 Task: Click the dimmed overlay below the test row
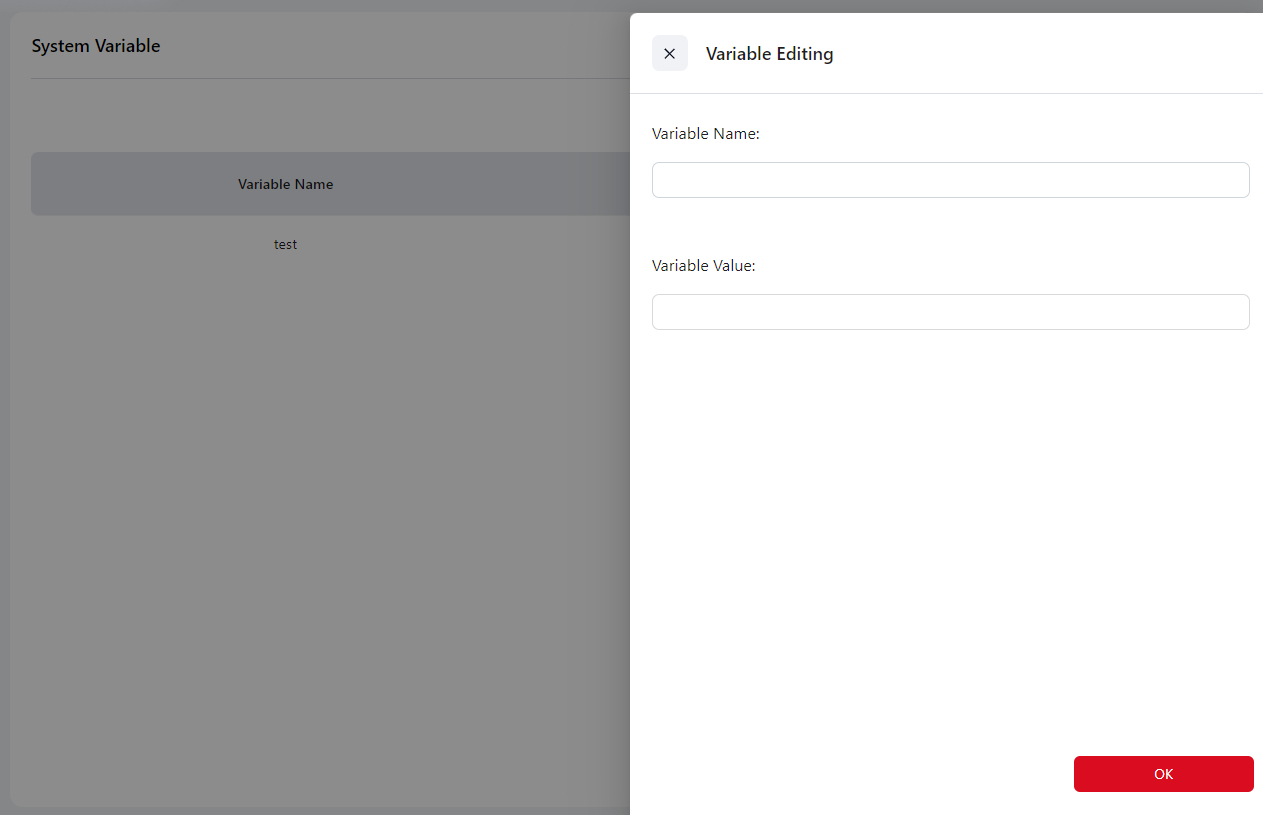click(x=300, y=500)
